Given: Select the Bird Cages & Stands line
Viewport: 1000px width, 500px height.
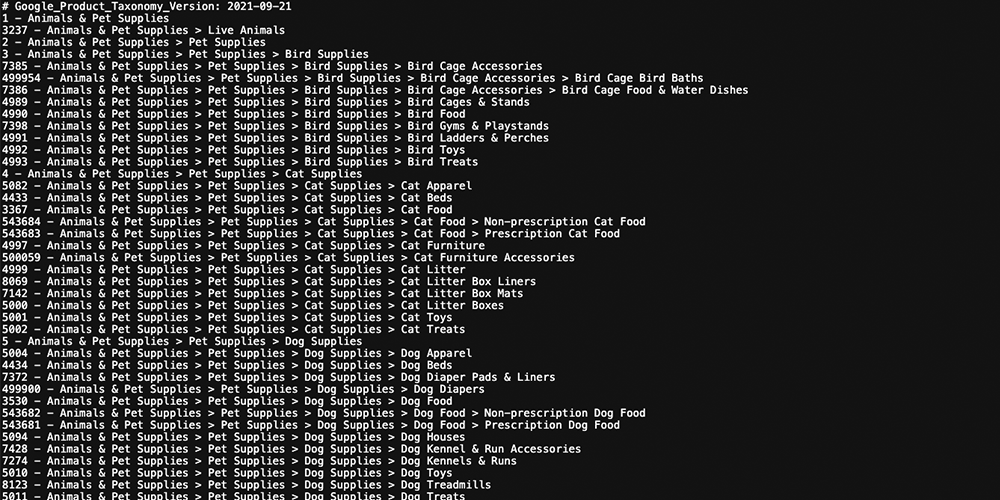Looking at the screenshot, I should tap(265, 102).
